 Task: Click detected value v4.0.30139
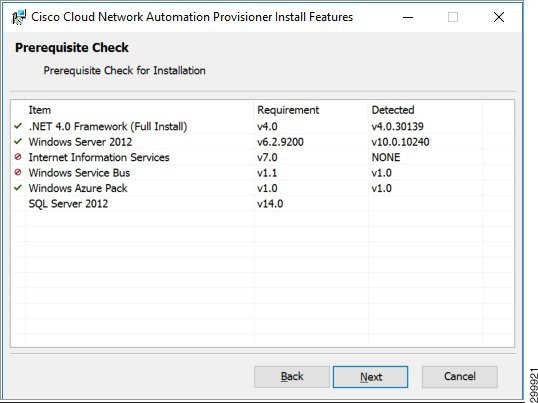tap(397, 126)
